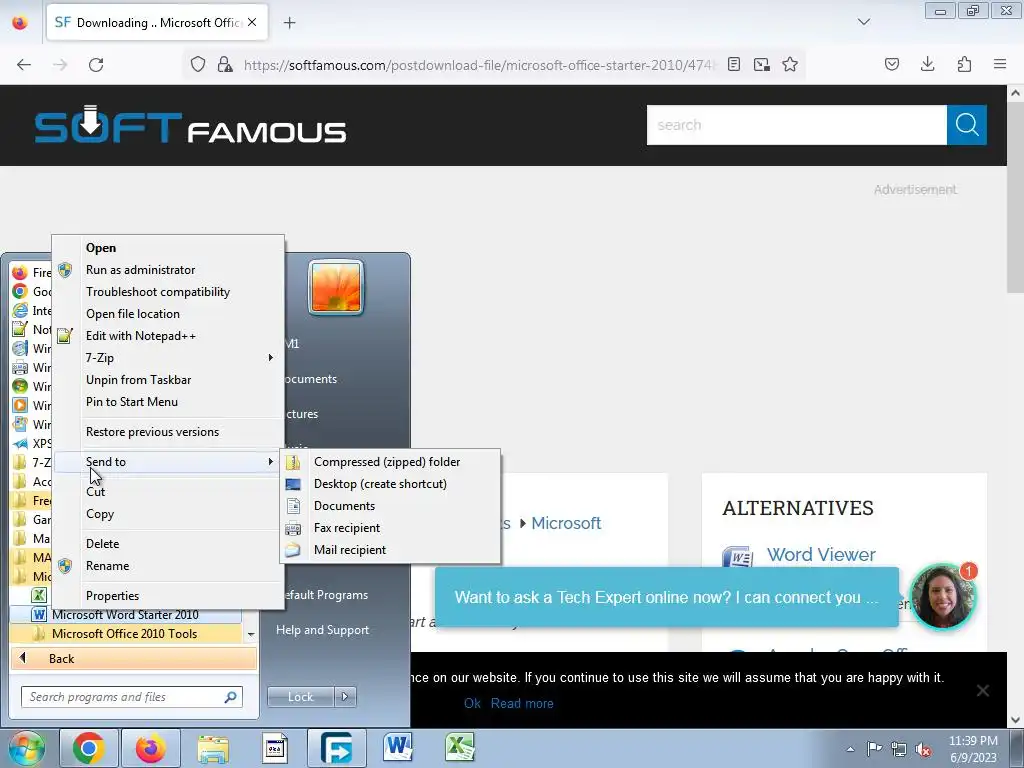Open Help and Support in Start menu
This screenshot has height=768, width=1024.
323,630
